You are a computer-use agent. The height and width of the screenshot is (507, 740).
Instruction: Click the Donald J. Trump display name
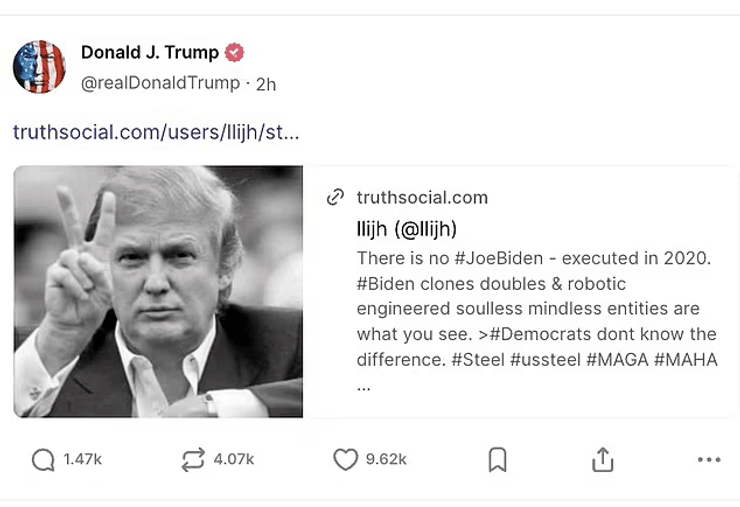click(x=149, y=53)
